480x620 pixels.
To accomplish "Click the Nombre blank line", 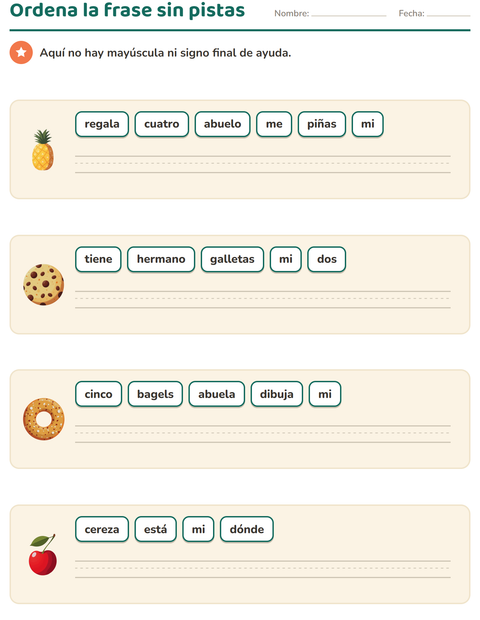I will (349, 15).
